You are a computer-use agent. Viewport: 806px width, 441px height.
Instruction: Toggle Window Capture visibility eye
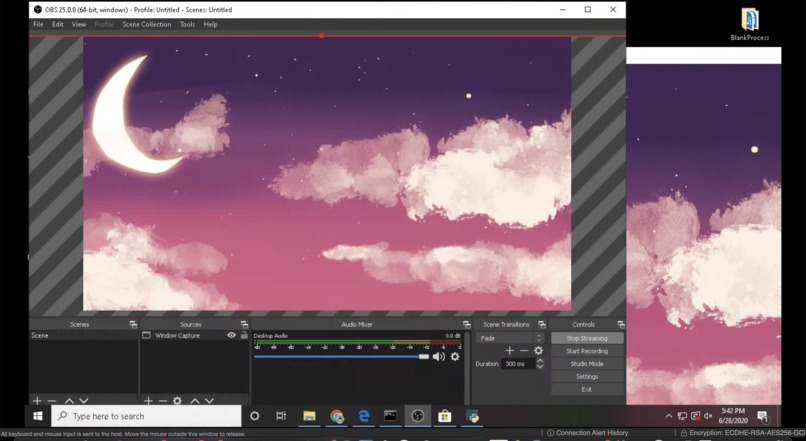pos(231,335)
